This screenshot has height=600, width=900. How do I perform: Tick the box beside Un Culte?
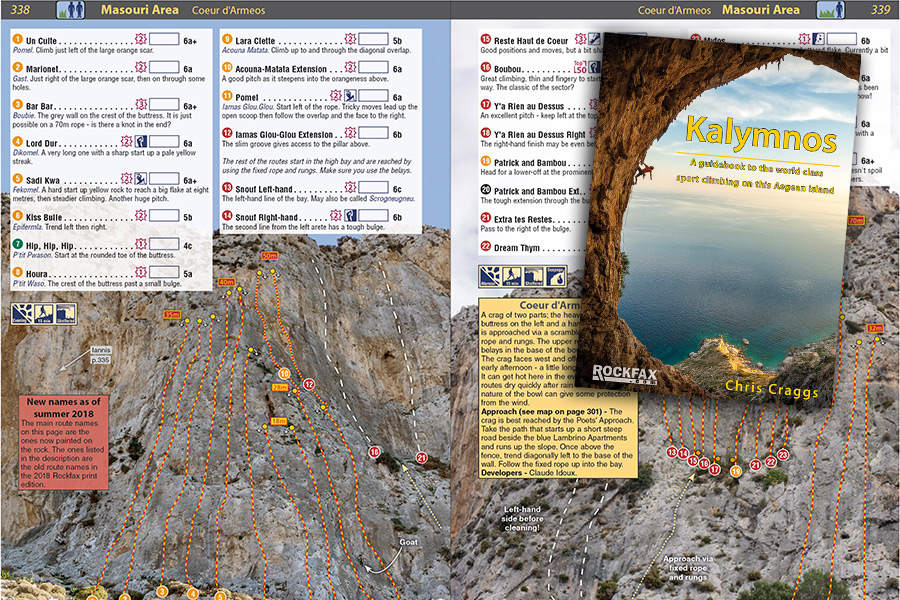(x=164, y=39)
